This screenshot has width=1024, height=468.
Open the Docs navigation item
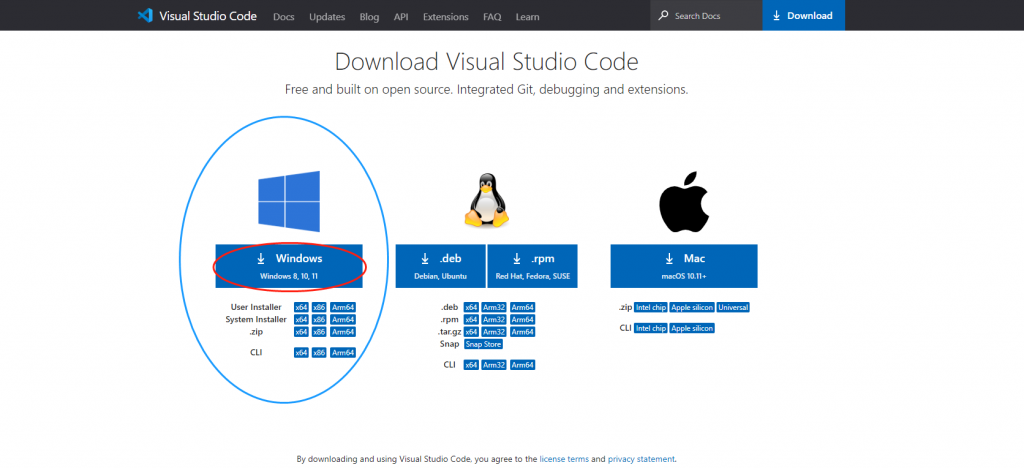(283, 16)
